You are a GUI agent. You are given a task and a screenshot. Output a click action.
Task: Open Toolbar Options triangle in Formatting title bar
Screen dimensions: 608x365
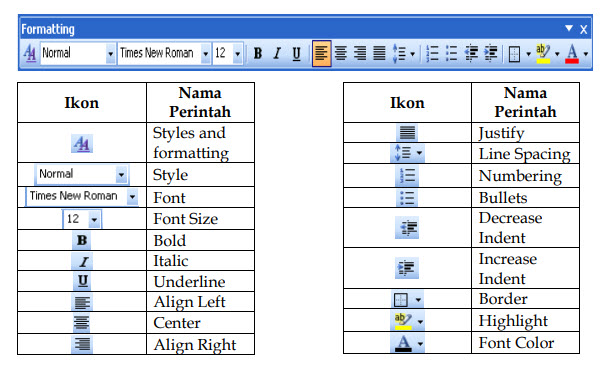click(569, 28)
